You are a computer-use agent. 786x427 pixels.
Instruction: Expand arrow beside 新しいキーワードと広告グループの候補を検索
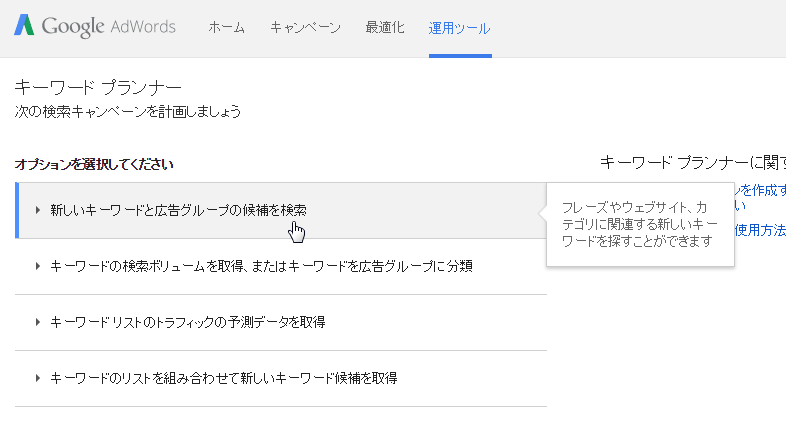(38, 210)
